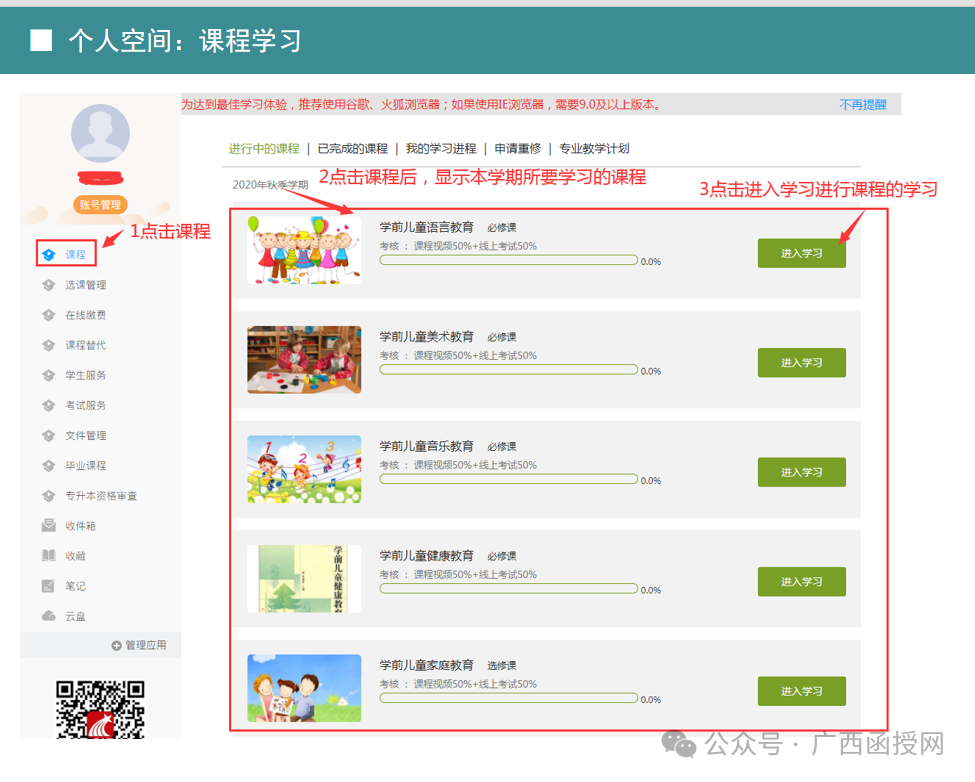Open the 收藏 bookmarks icon

coord(49,556)
